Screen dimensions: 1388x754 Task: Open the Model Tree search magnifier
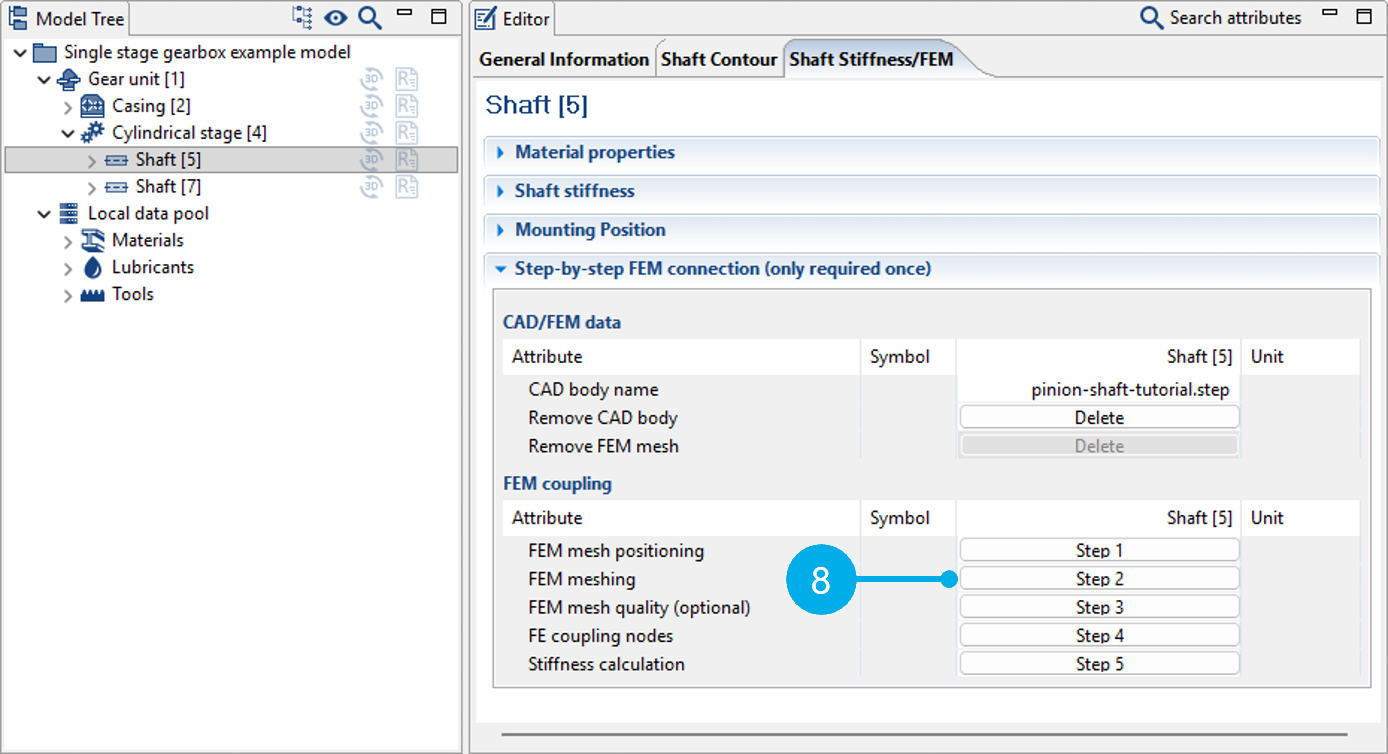point(370,17)
